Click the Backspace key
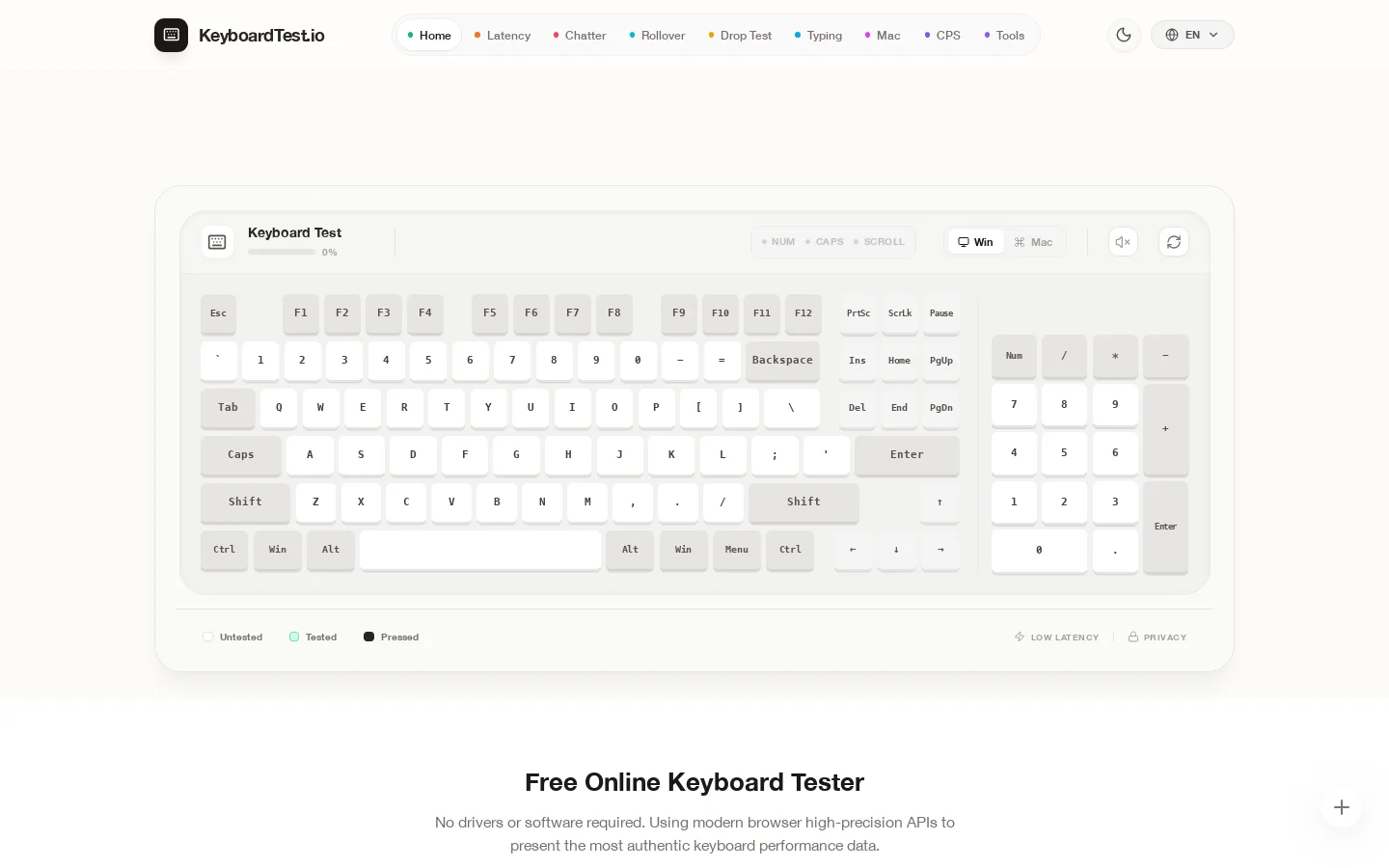Image resolution: width=1389 pixels, height=868 pixels. click(782, 360)
